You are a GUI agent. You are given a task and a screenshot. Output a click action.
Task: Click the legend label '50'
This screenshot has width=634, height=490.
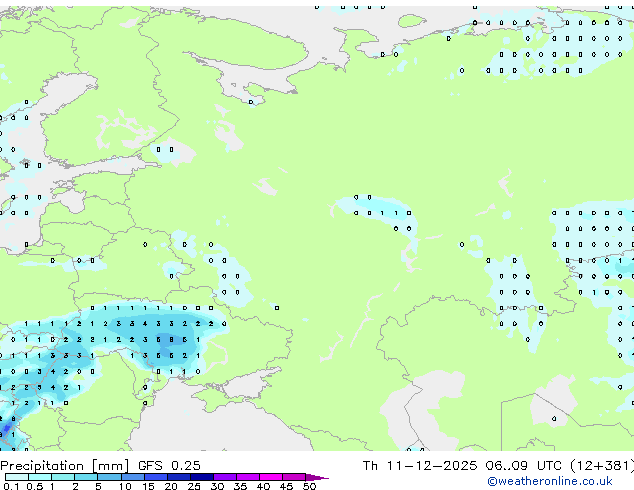[309, 486]
